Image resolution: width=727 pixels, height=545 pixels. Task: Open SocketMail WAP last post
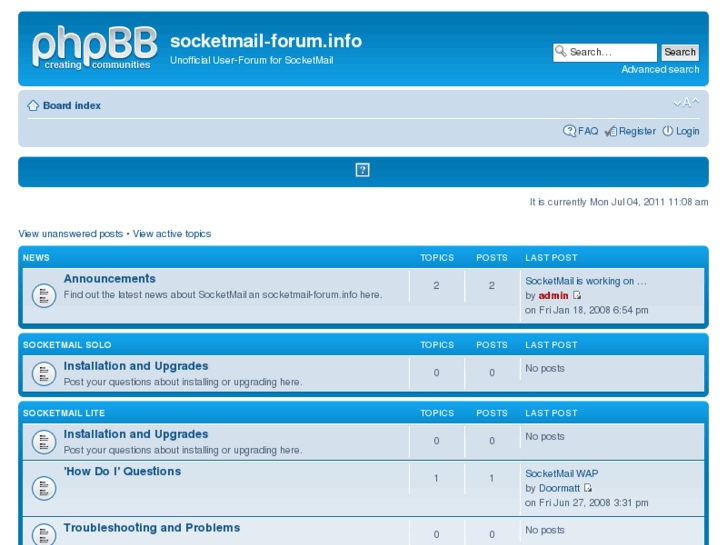pyautogui.click(x=561, y=474)
